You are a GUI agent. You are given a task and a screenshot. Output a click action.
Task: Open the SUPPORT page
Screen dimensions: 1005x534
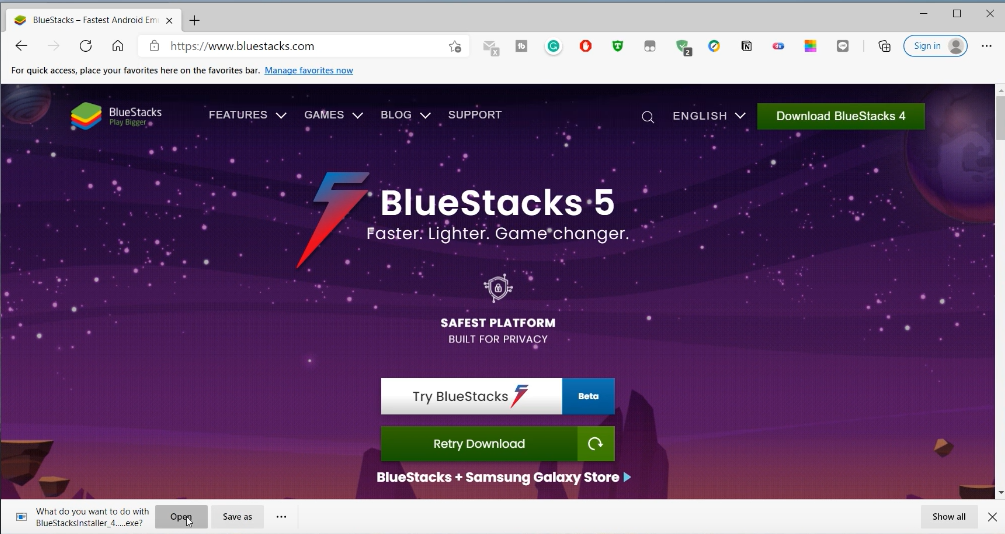tap(475, 115)
